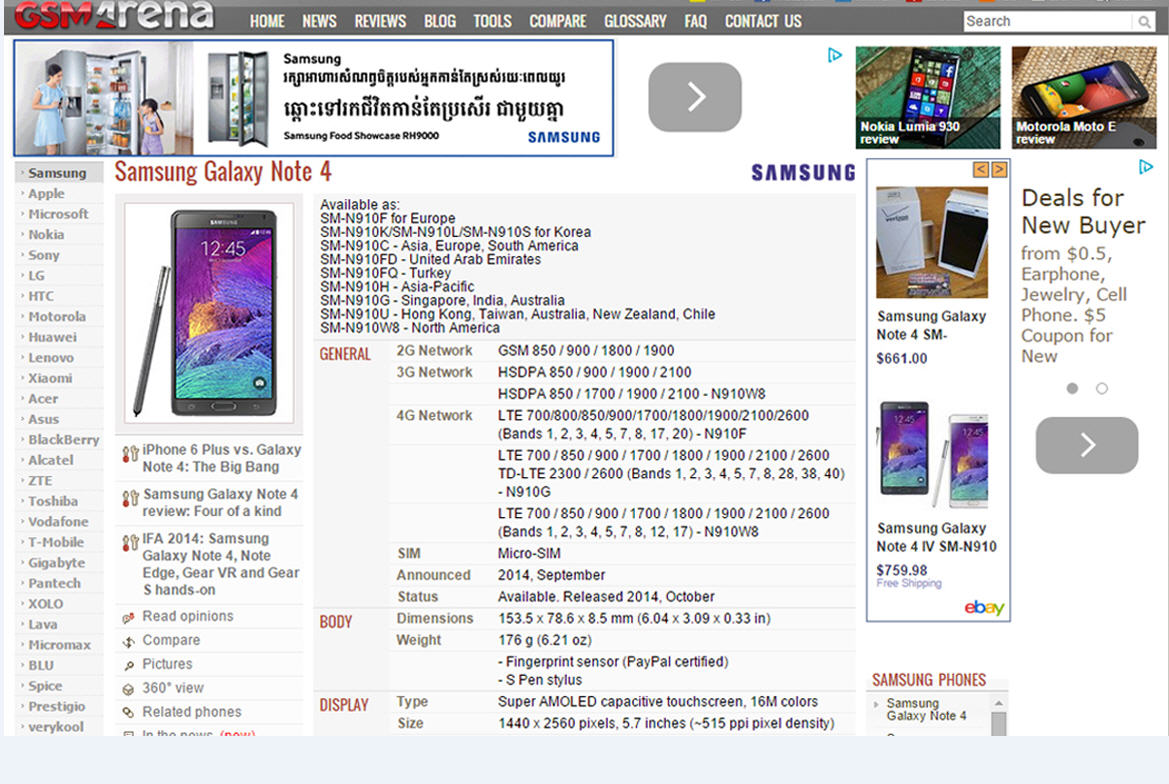Click the AdChoices icon on the Samsung banner ad
Viewport: 1169px width, 784px height.
(x=835, y=55)
